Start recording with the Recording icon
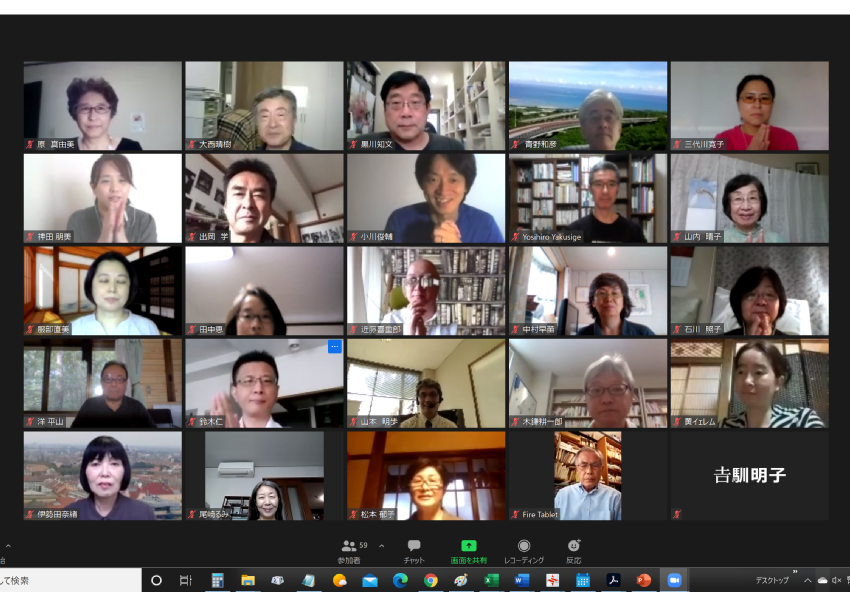This screenshot has width=850, height=592. pyautogui.click(x=523, y=546)
